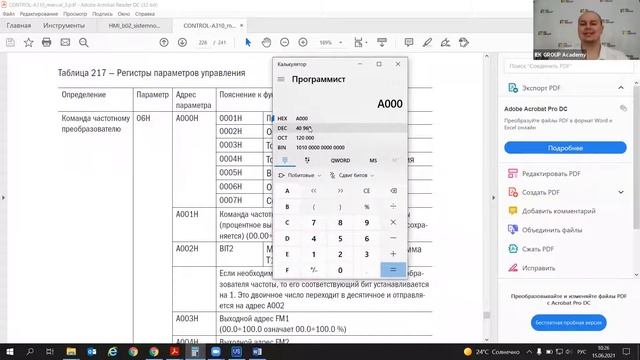
Task: Click the left shift << calculator key
Action: (313, 191)
